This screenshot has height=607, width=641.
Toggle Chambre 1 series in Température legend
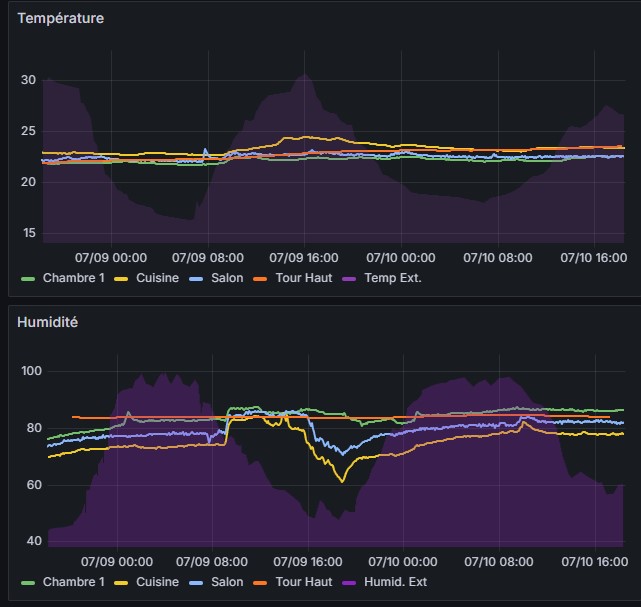[74, 278]
